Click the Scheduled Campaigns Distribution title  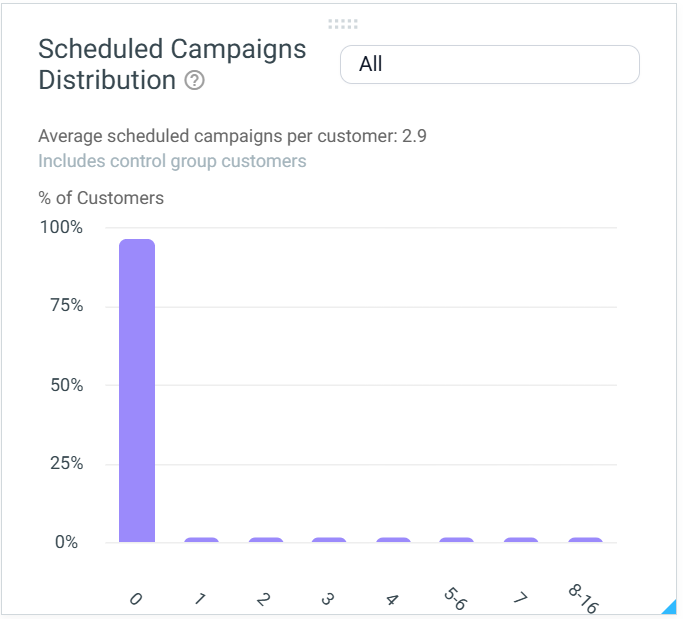click(172, 64)
